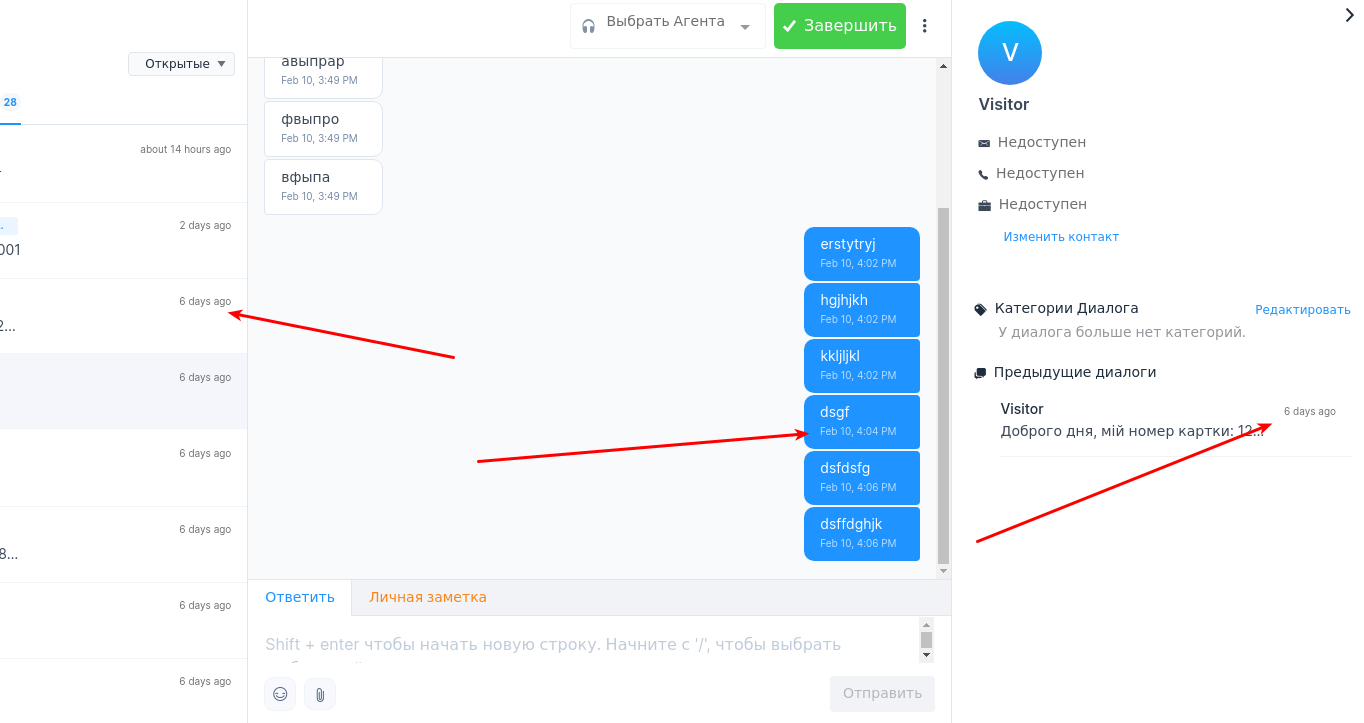1364x723 pixels.
Task: Click the phone icon next to Недоступен
Action: (983, 173)
